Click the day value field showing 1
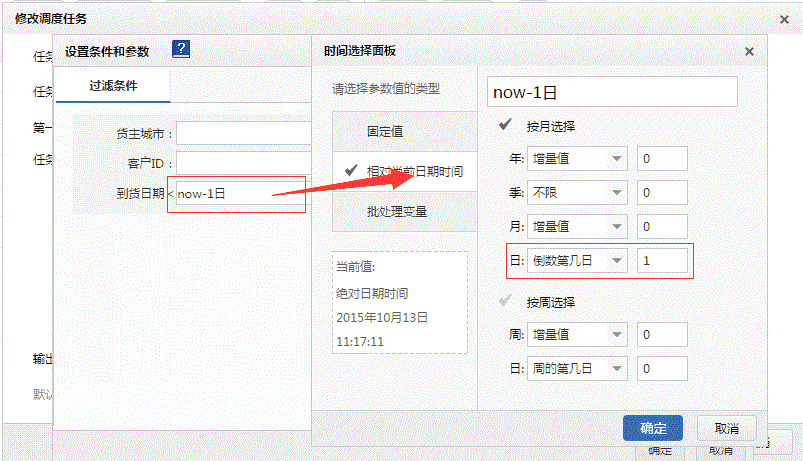The width and height of the screenshot is (803, 461). click(x=662, y=260)
